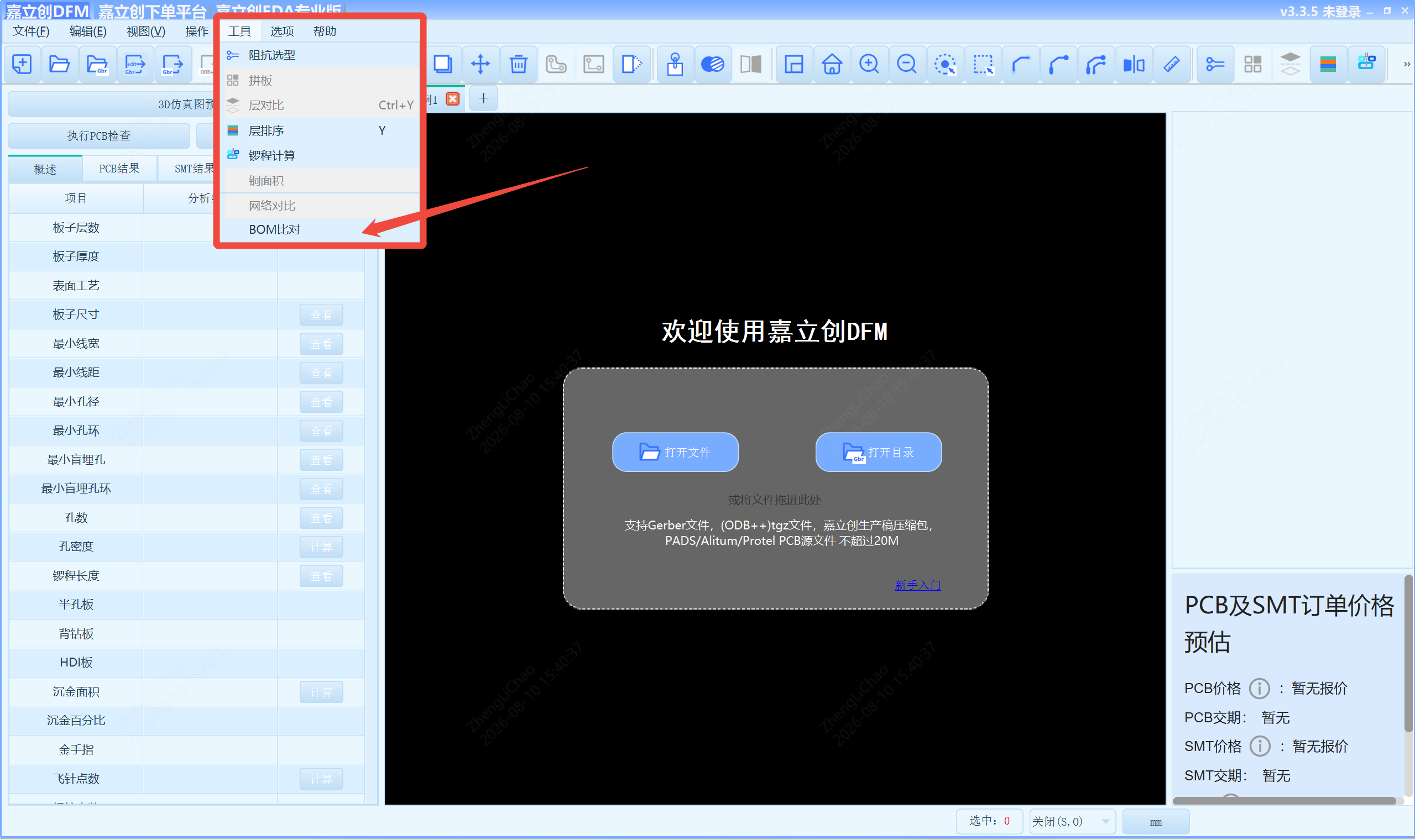This screenshot has height=840, width=1415.
Task: Click the 板子层数 row label
Action: pos(76,228)
